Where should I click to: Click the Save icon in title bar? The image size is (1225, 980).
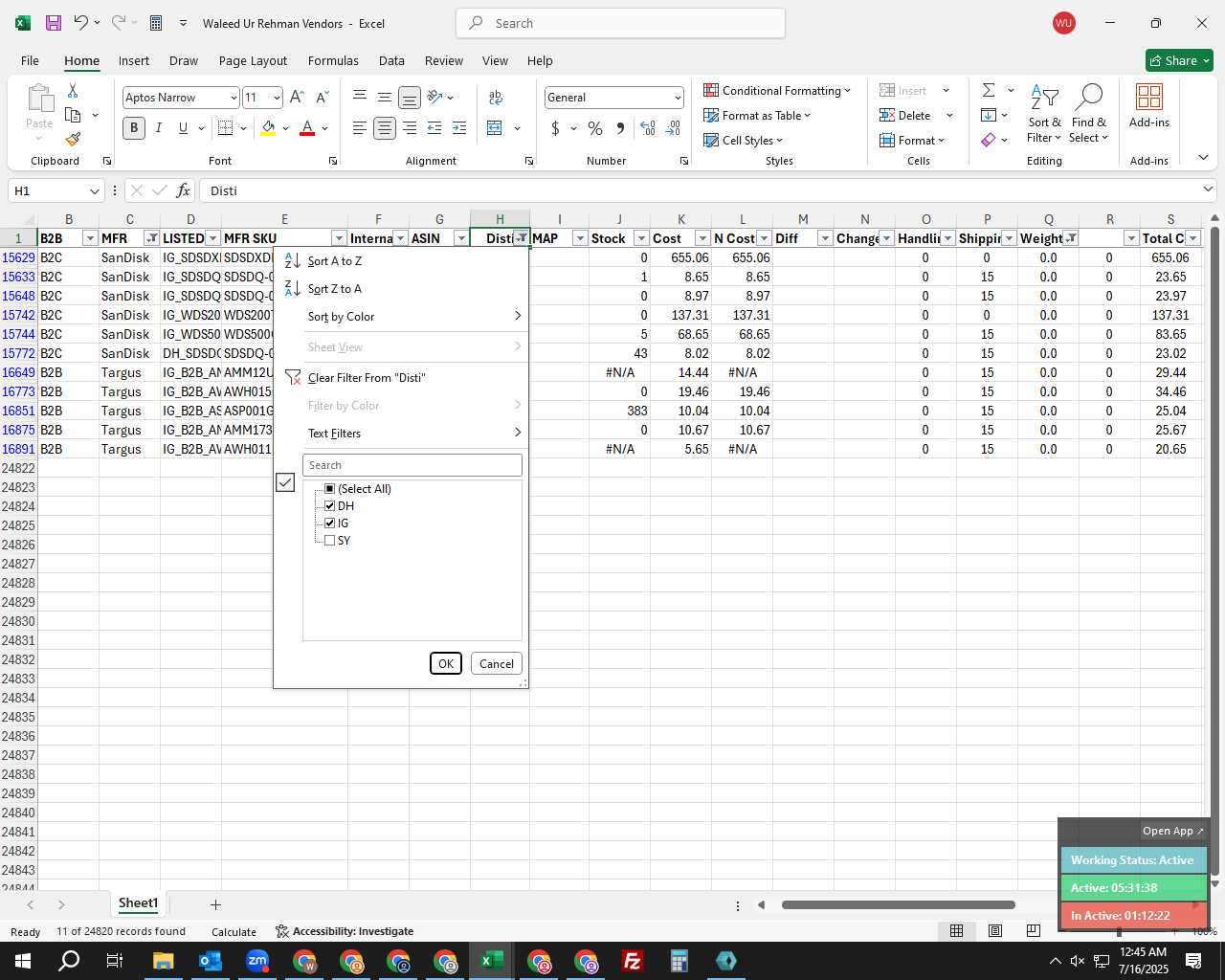[x=54, y=23]
